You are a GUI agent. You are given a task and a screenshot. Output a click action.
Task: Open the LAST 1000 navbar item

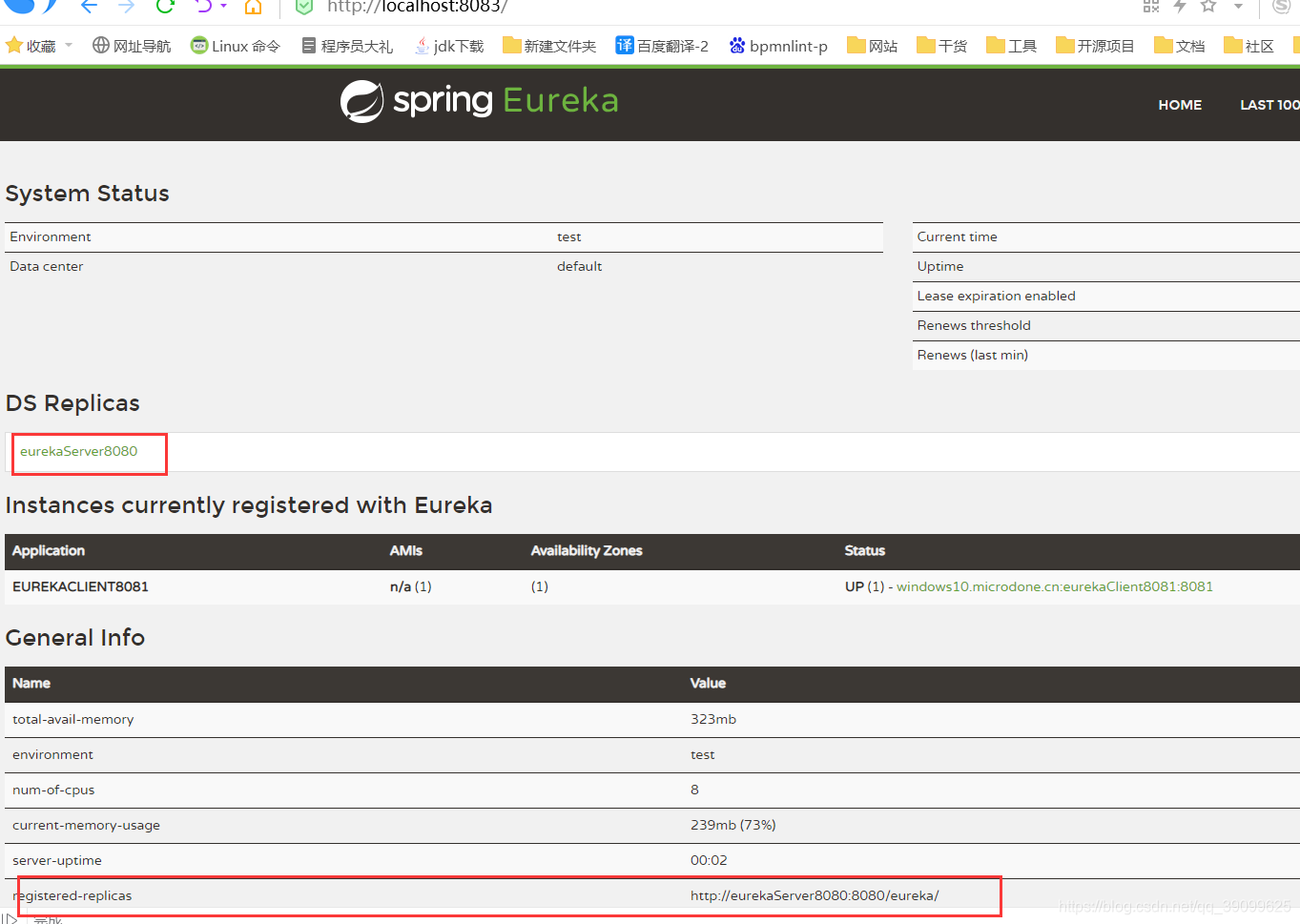[1269, 105]
